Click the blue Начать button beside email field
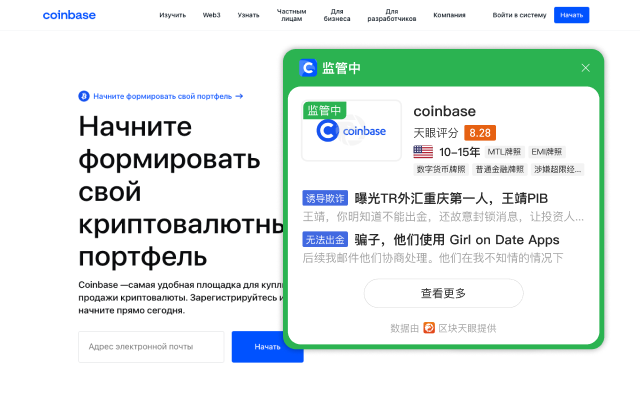This screenshot has height=400, width=640. pyautogui.click(x=267, y=347)
